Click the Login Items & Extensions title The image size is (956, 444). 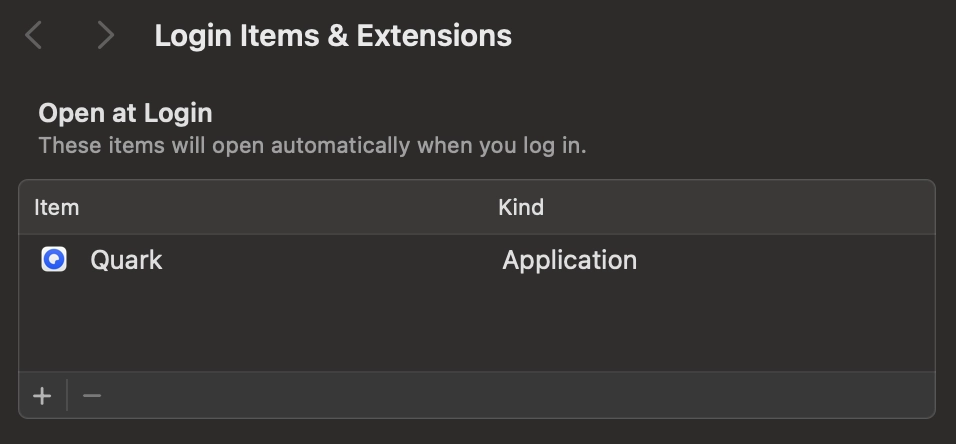[333, 35]
